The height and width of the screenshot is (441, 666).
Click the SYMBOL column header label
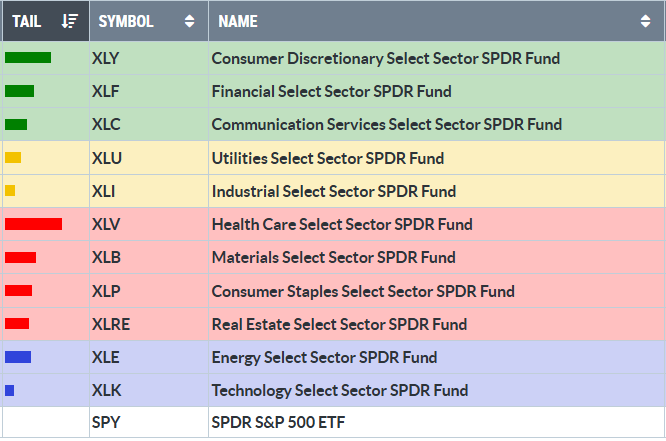click(x=125, y=21)
